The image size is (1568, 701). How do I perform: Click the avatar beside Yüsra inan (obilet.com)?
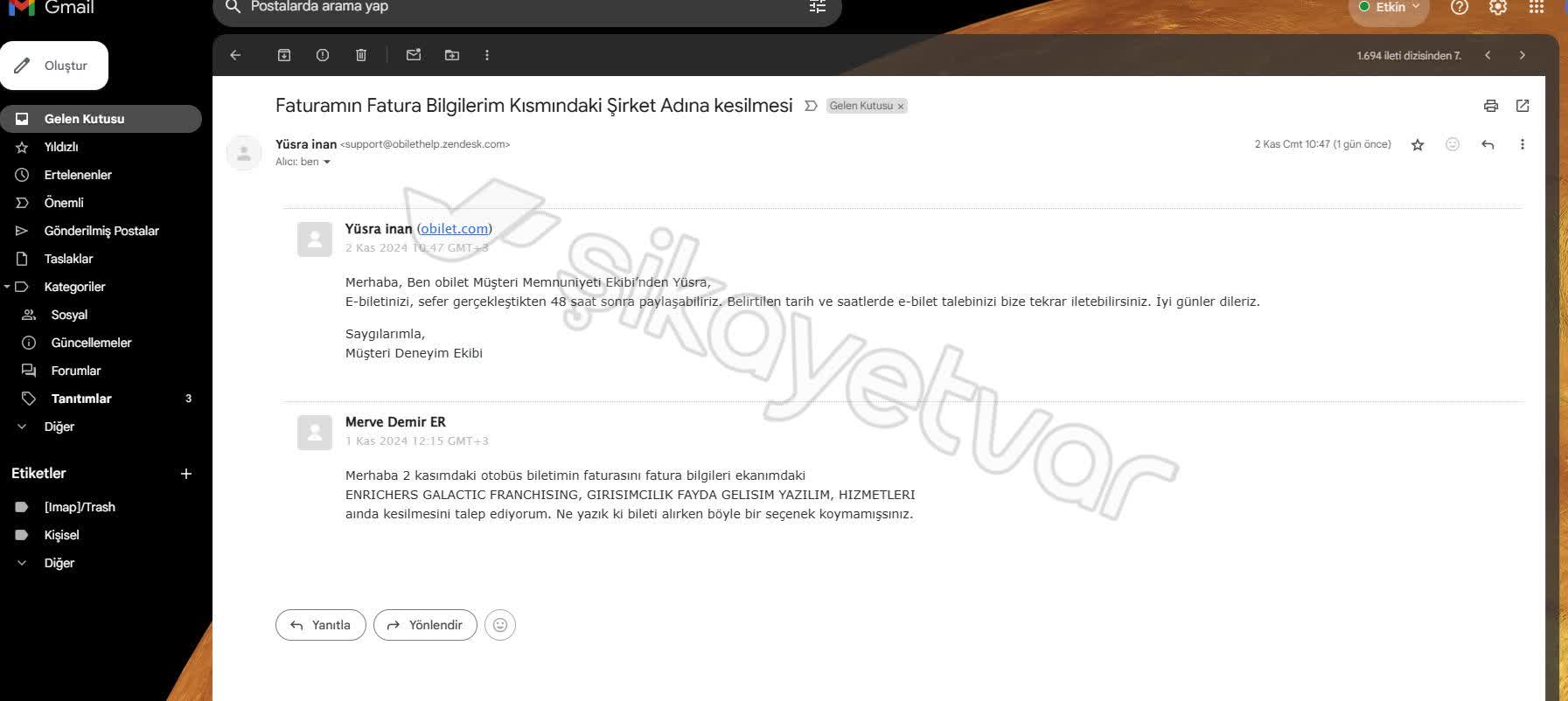coord(315,239)
